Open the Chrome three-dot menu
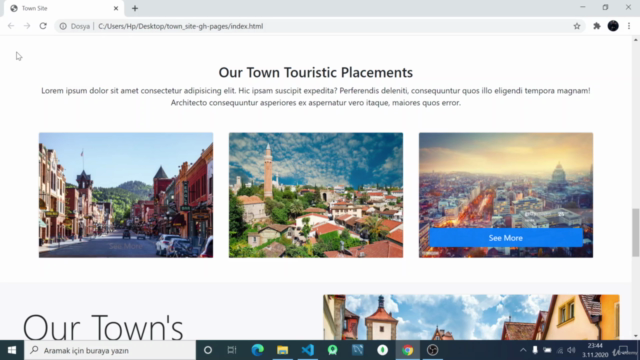This screenshot has height=360, width=640. click(x=629, y=26)
